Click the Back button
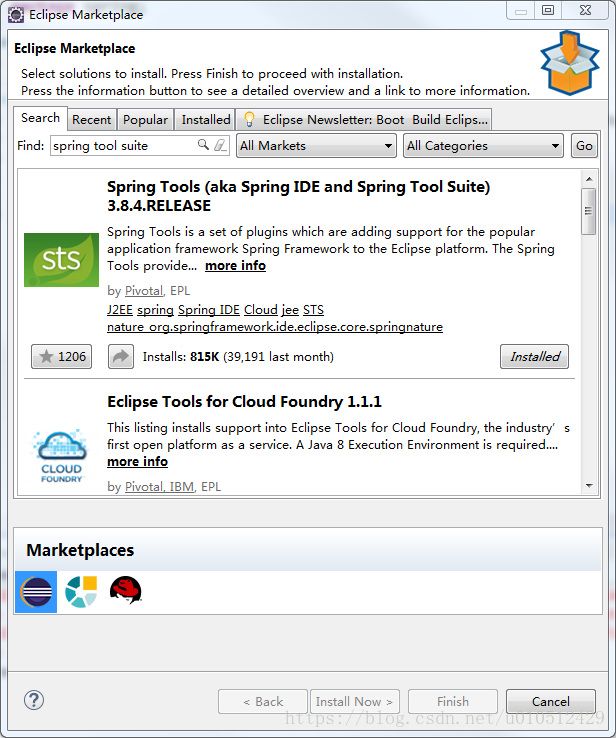Image resolution: width=616 pixels, height=738 pixels. (263, 701)
